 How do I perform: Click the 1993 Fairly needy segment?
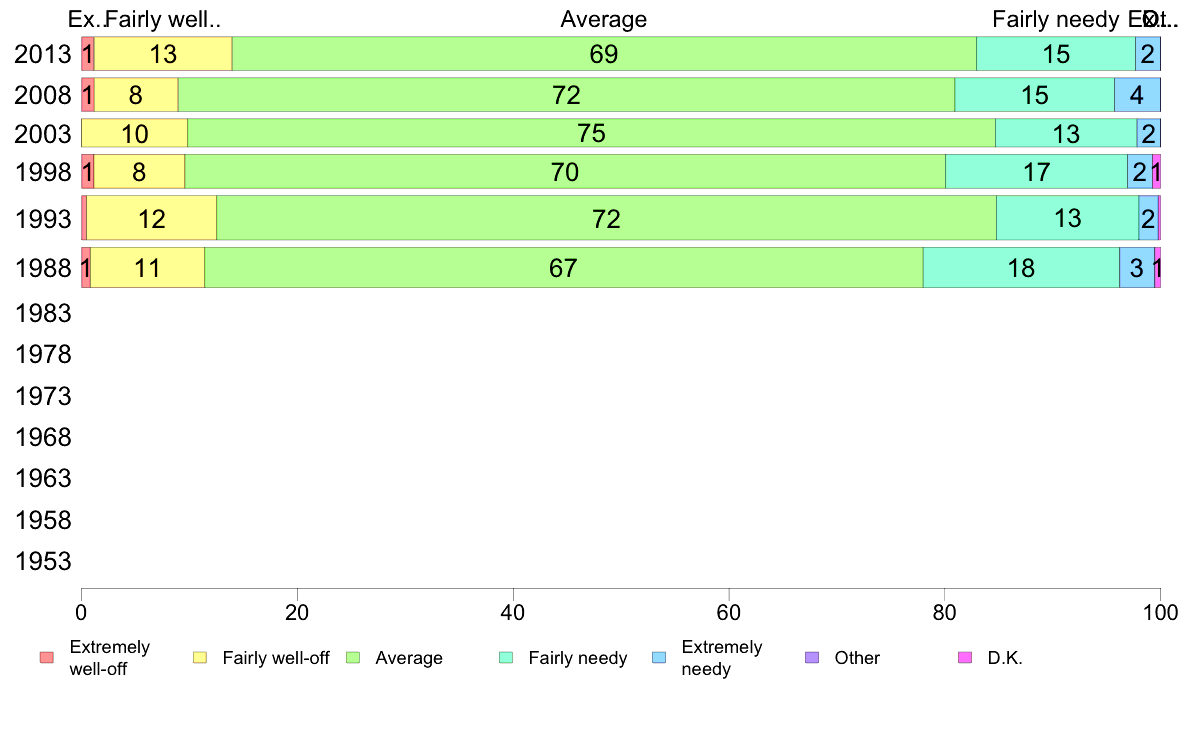tap(1067, 218)
